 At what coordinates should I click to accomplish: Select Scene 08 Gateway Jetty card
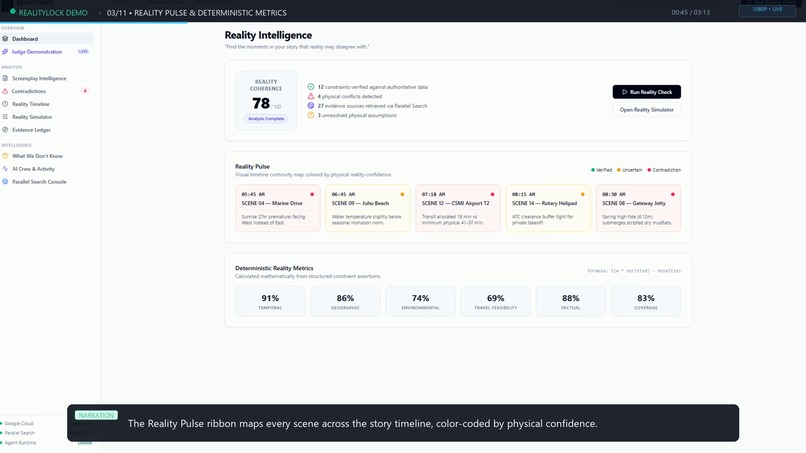(x=638, y=208)
